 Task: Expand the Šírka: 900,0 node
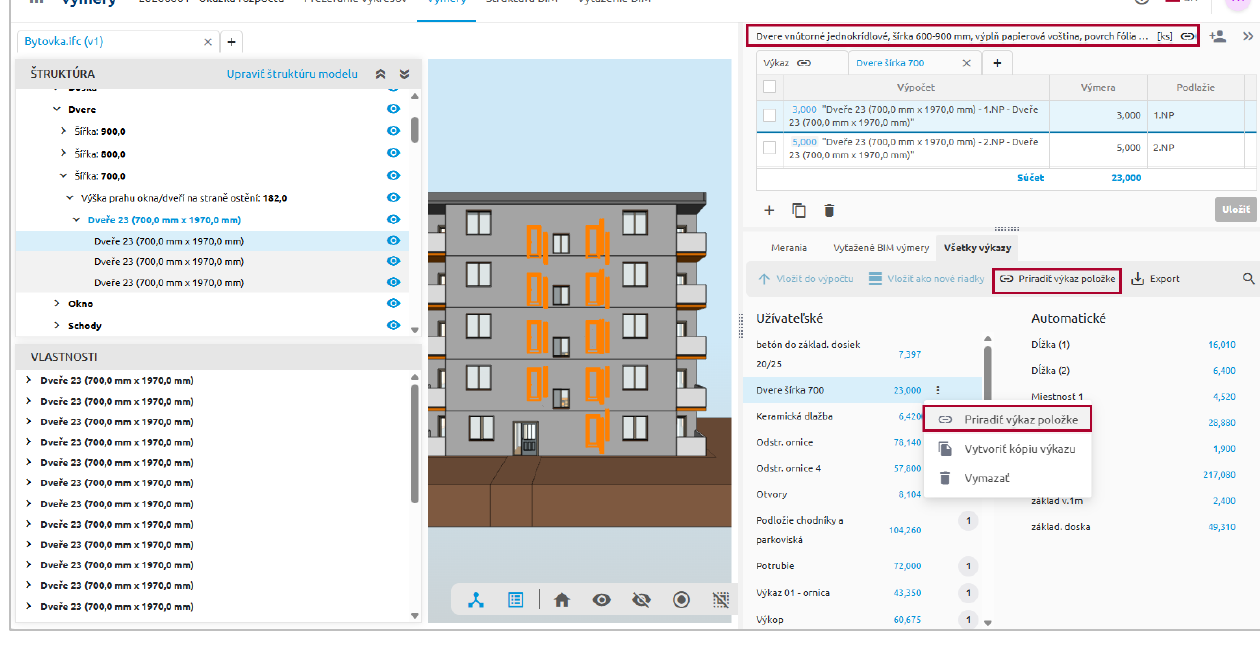pyautogui.click(x=64, y=131)
